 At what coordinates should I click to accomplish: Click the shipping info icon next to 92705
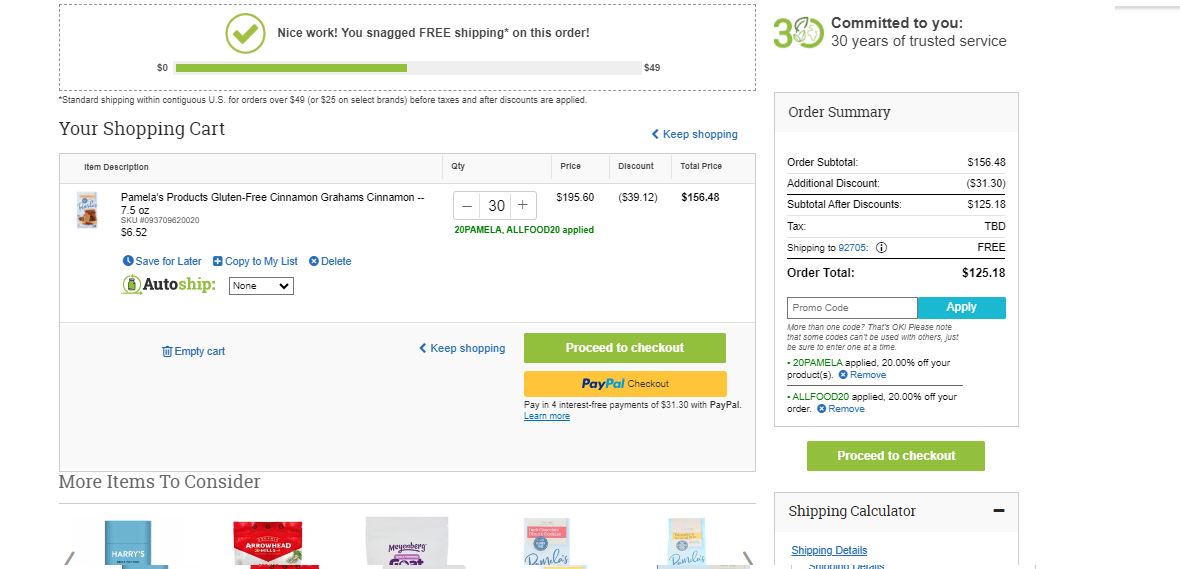[882, 248]
